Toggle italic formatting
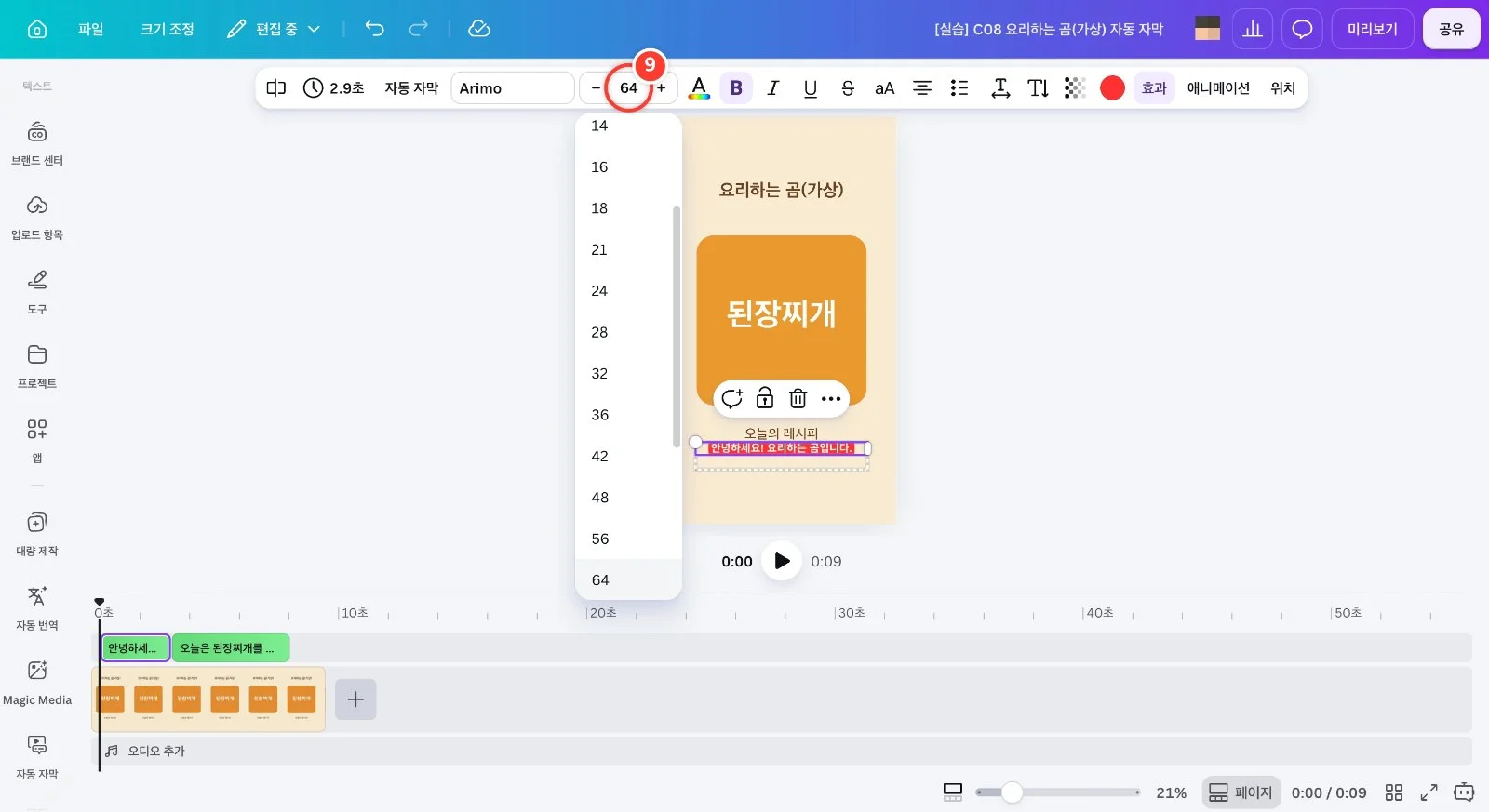The height and width of the screenshot is (812, 1489). [x=773, y=88]
